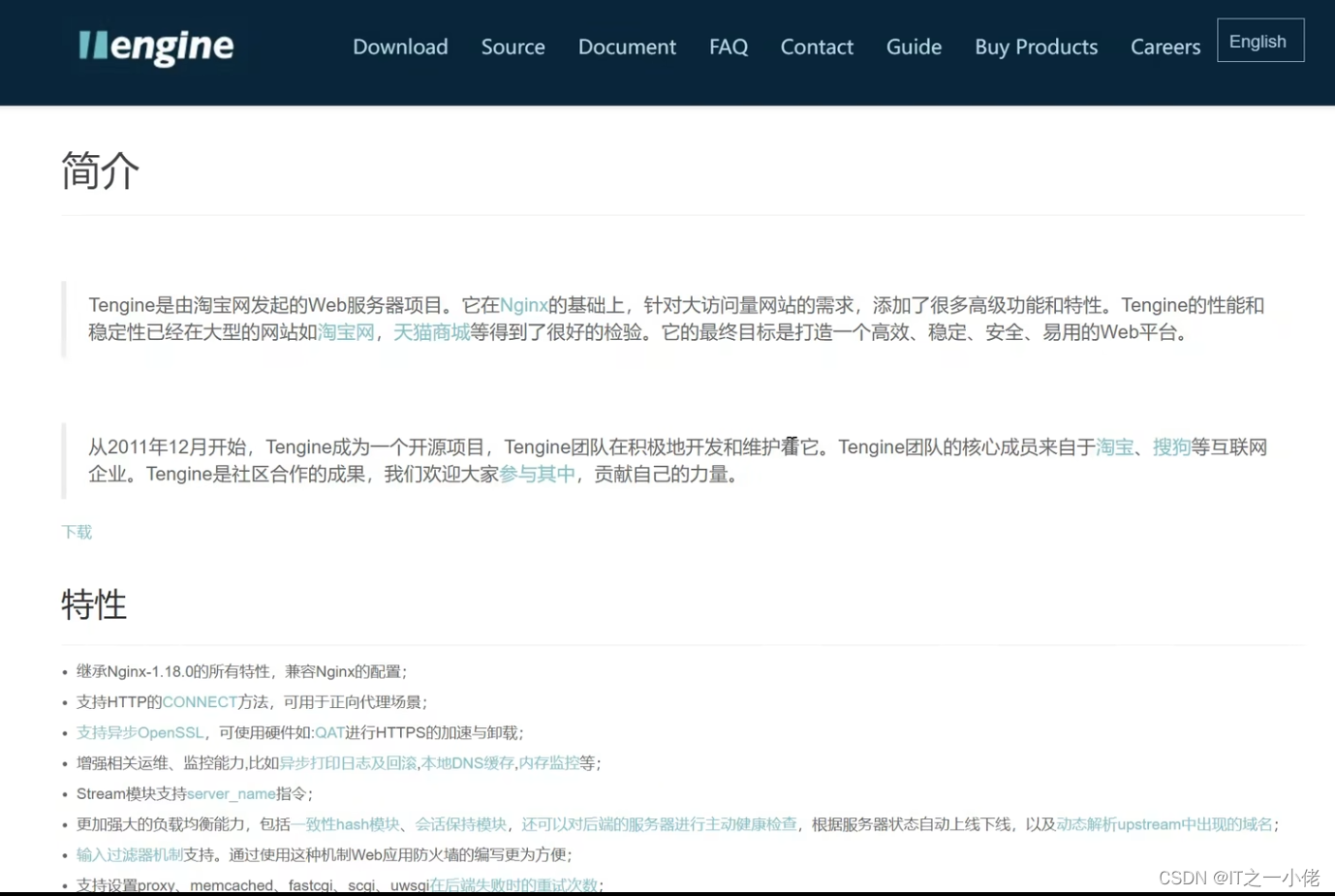Click the 下载 link

(76, 532)
